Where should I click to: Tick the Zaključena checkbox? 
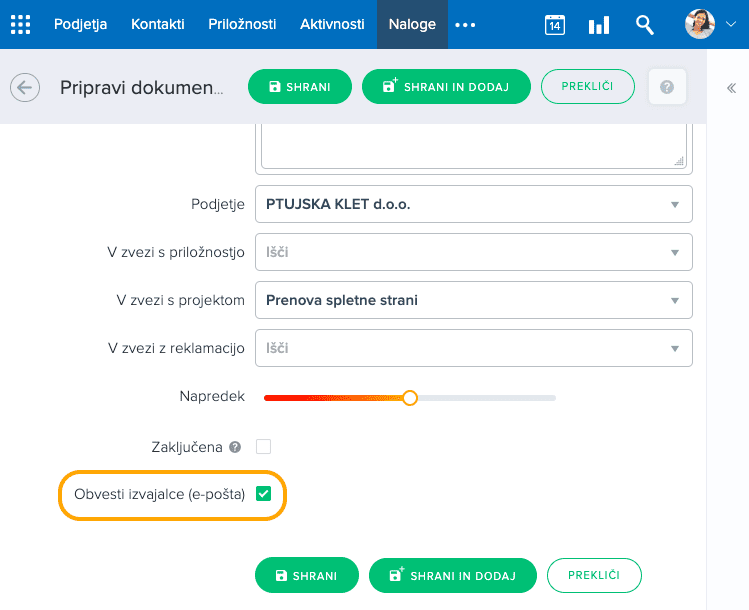[264, 447]
